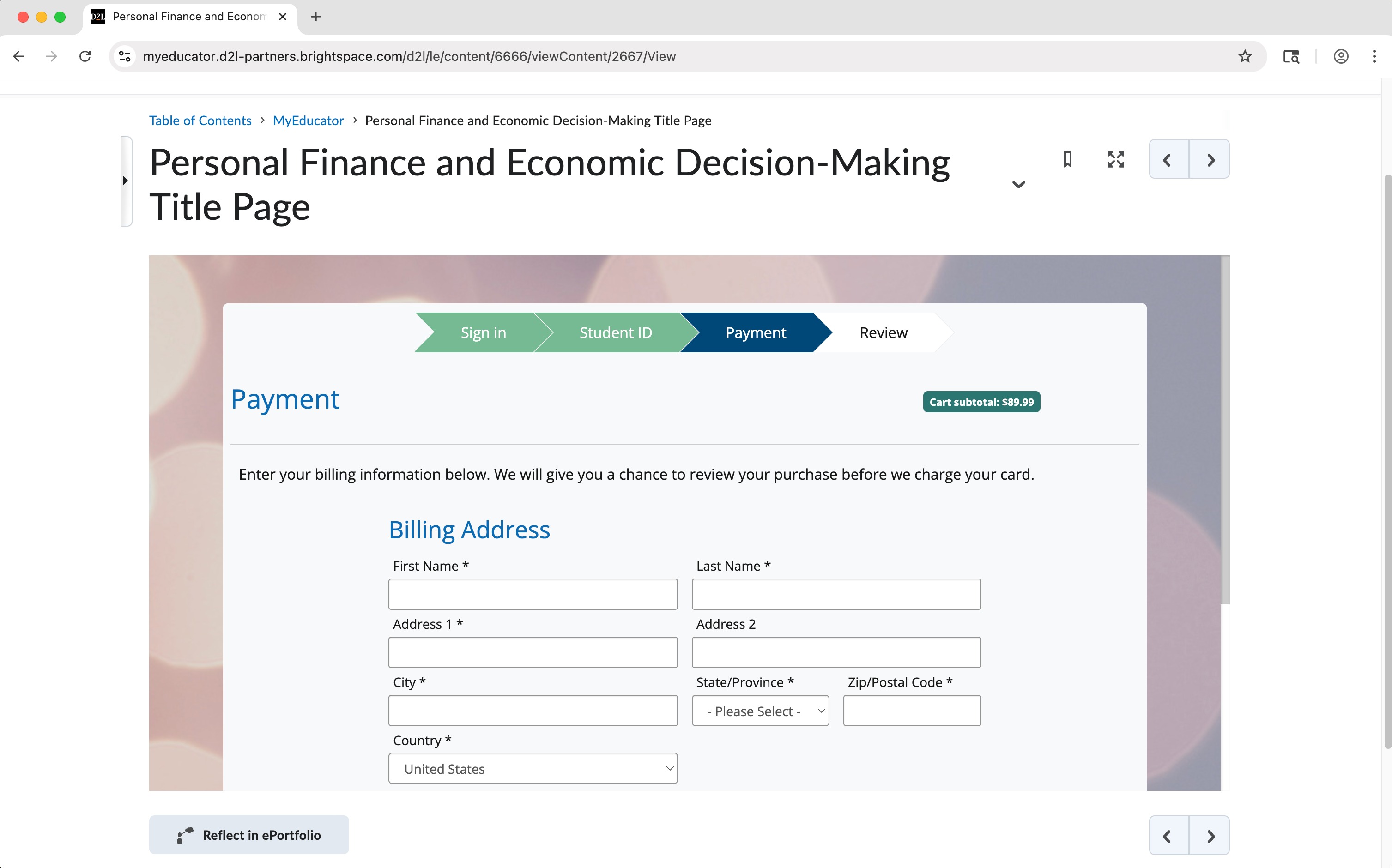Image resolution: width=1392 pixels, height=868 pixels.
Task: Go to the previous topic using the top arrow
Action: pyautogui.click(x=1168, y=160)
